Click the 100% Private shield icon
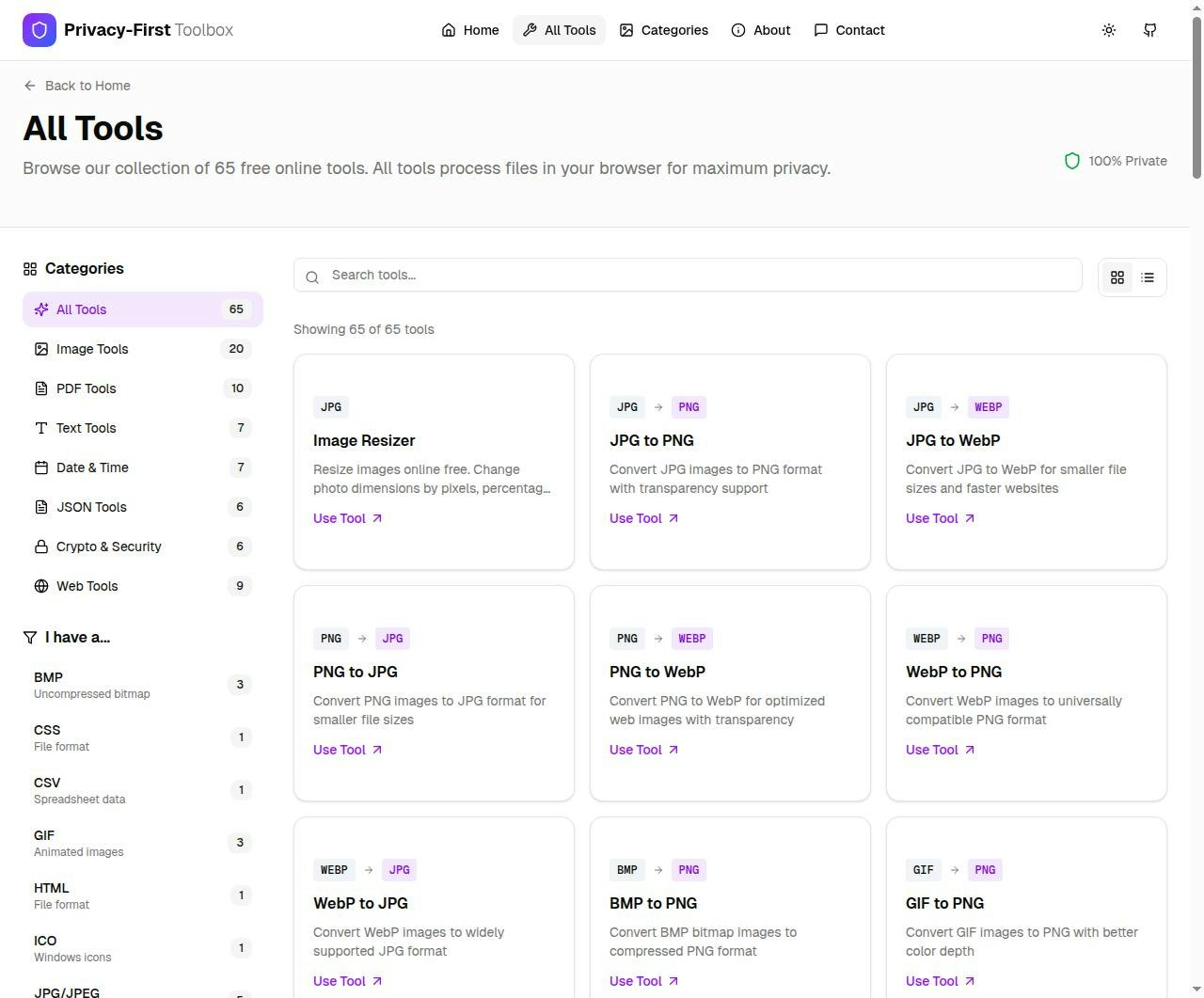The image size is (1204, 998). [x=1071, y=161]
